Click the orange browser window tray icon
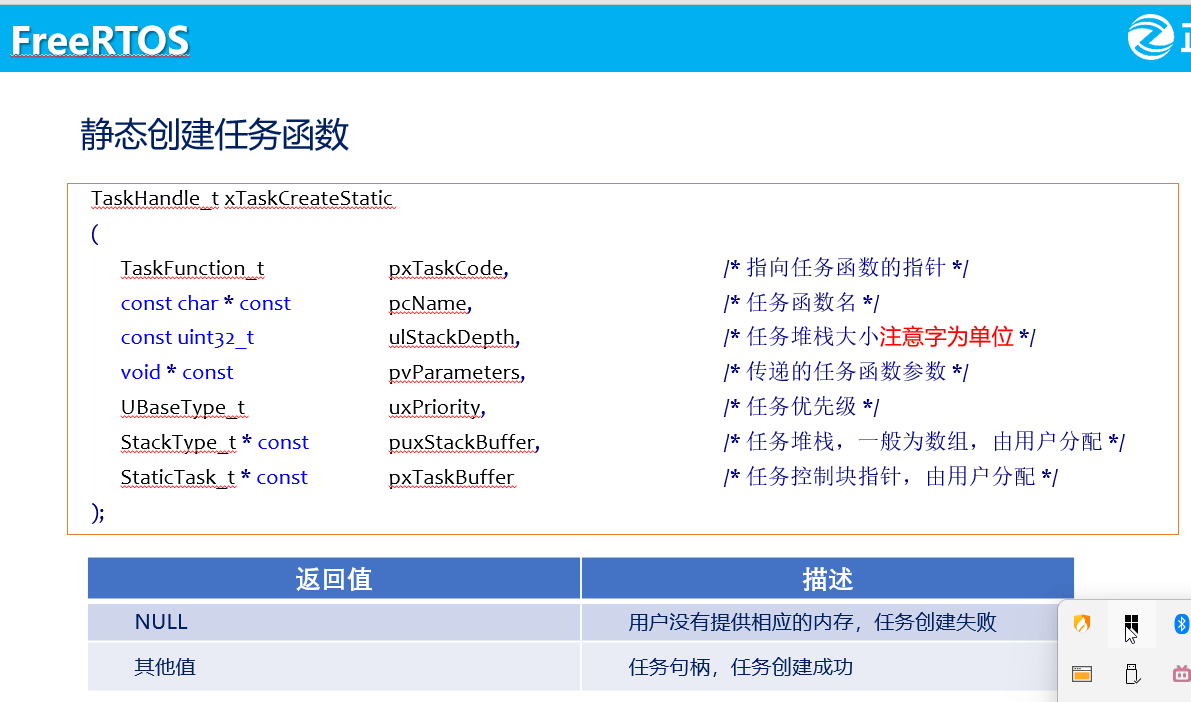 click(x=1082, y=674)
